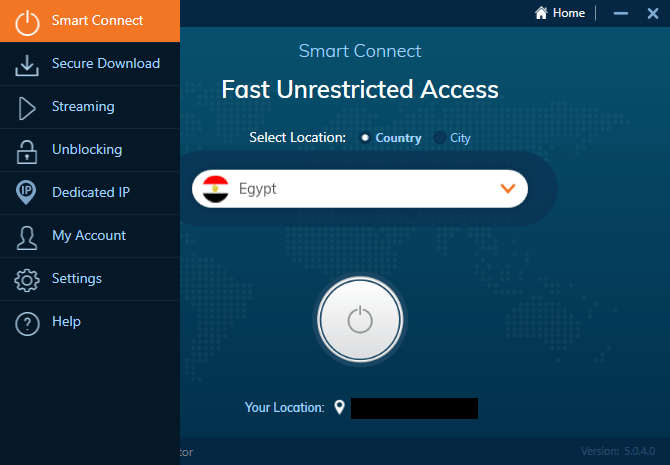Expand the location dropdown orange chevron
This screenshot has width=670, height=465.
coord(508,188)
